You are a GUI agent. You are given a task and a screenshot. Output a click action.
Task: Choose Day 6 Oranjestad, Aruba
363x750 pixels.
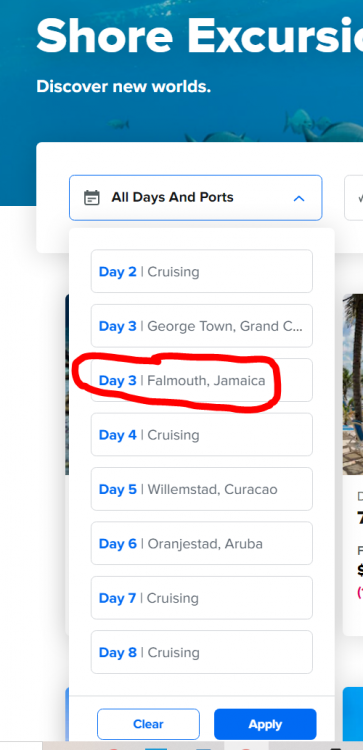(x=202, y=543)
